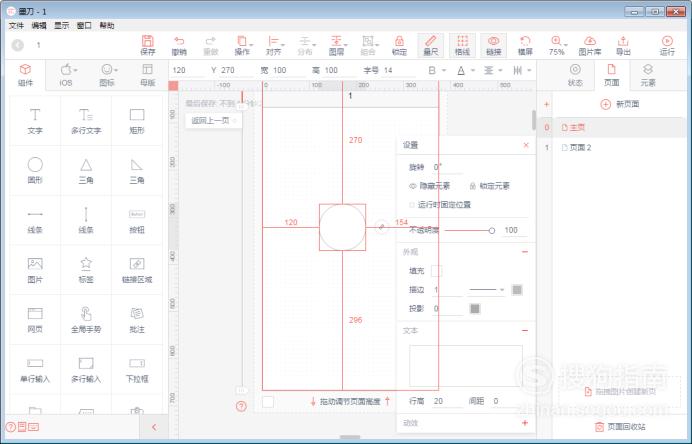Select the vertical line (线条) component
Image resolution: width=692 pixels, height=444 pixels.
point(86,220)
